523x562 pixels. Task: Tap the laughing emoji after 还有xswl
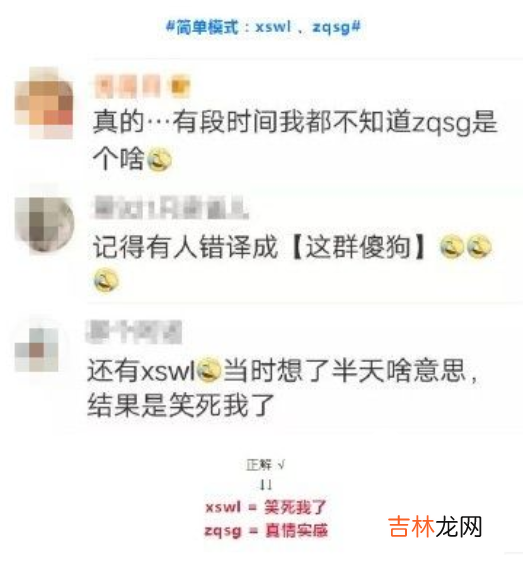coord(209,369)
